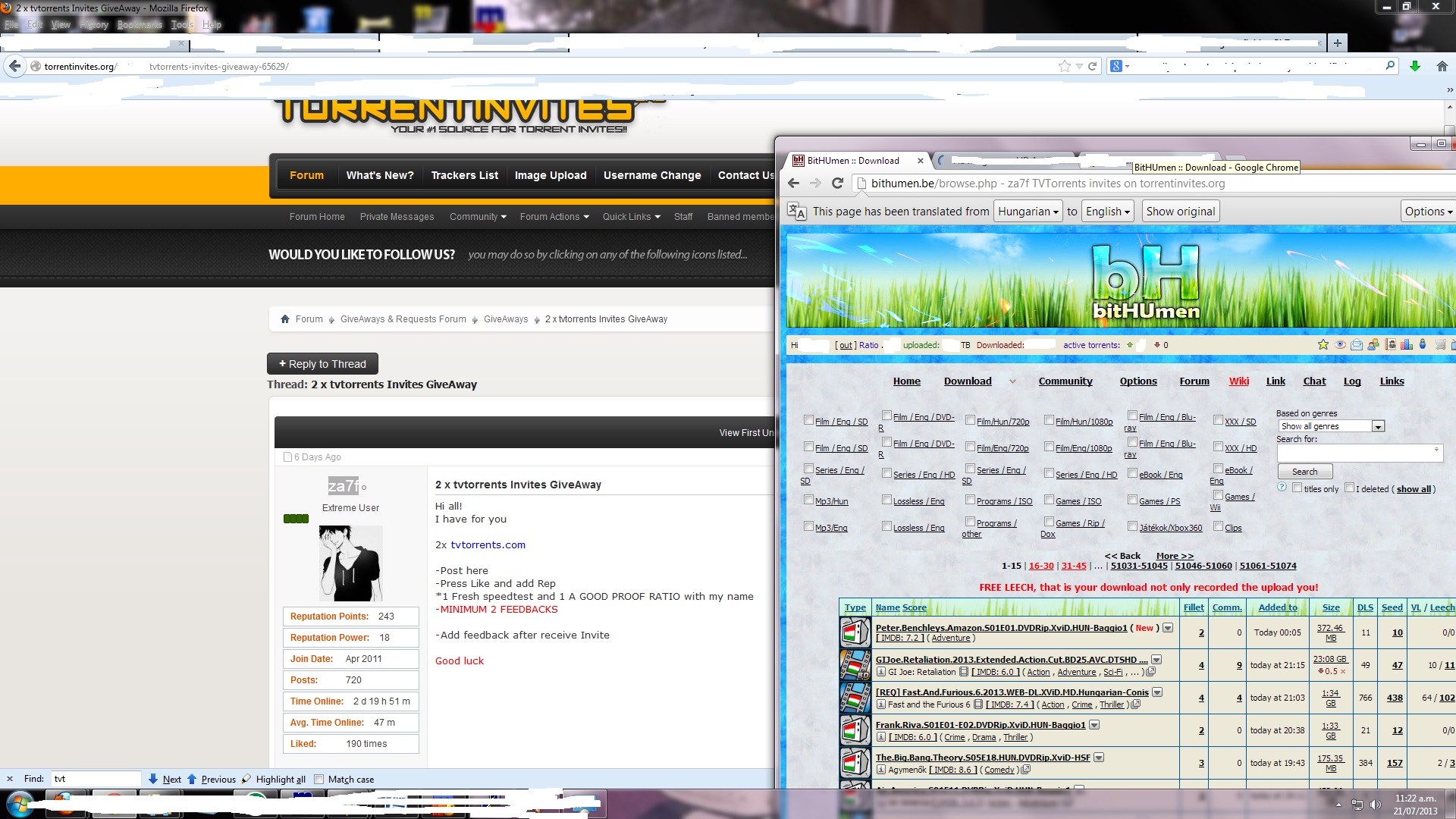1456x819 pixels.
Task: Open tvtorrents.com link in post
Action: (488, 544)
